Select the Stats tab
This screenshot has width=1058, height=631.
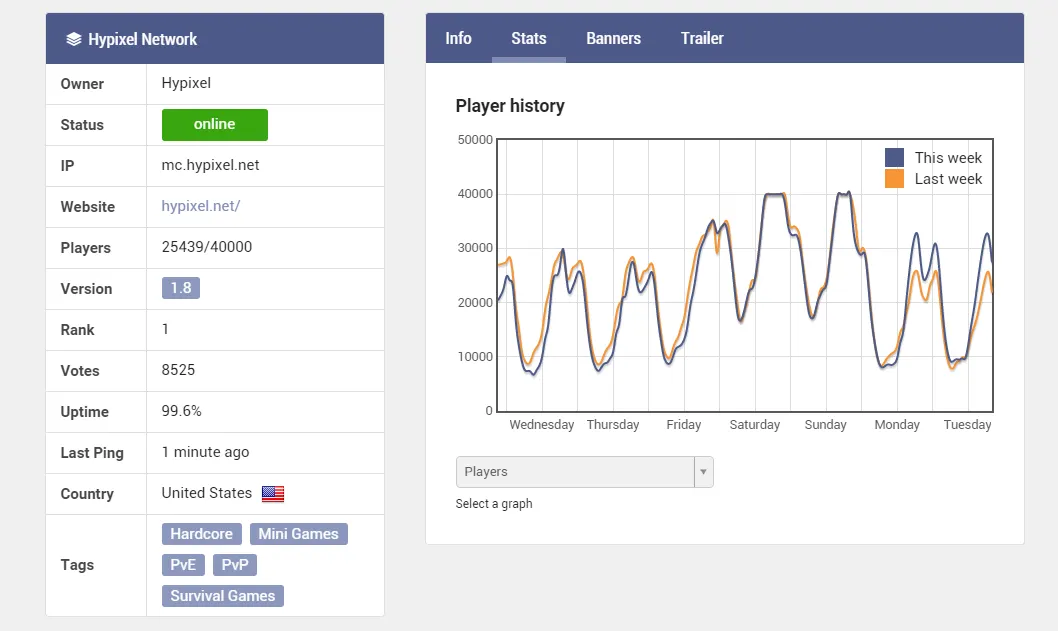528,38
